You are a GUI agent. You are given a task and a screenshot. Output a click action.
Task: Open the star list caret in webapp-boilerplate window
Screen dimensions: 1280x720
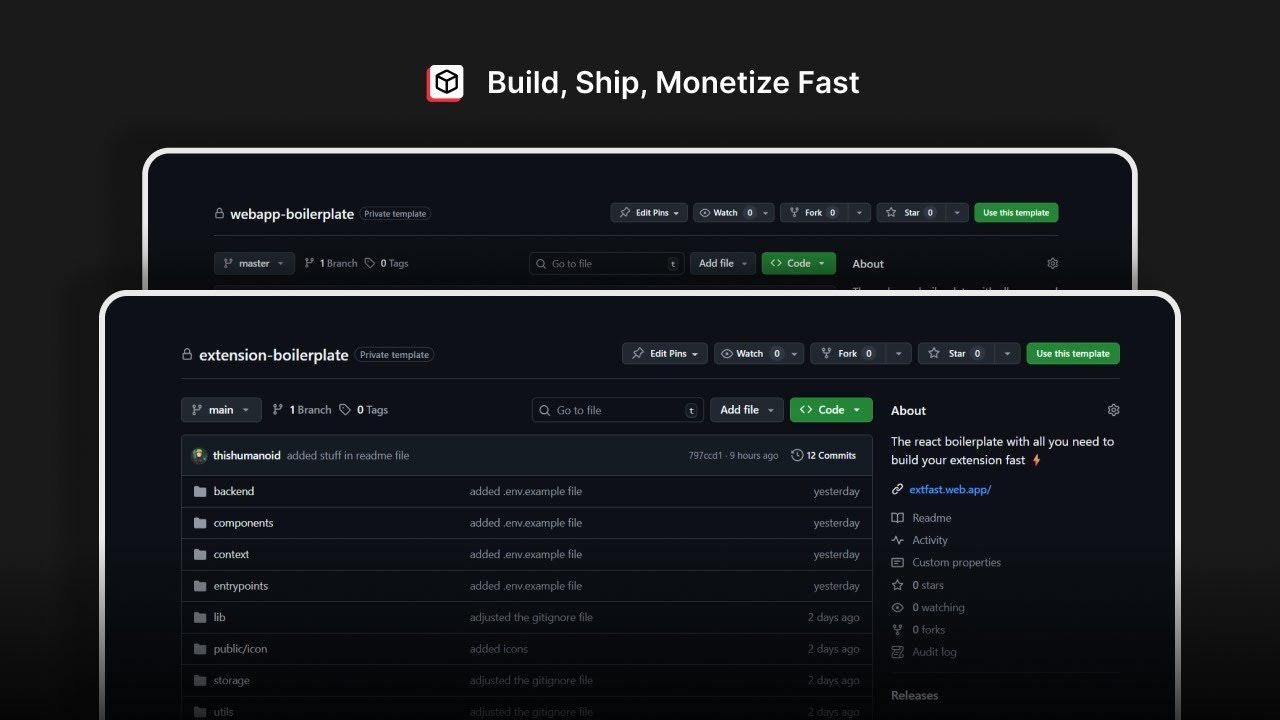pos(957,213)
